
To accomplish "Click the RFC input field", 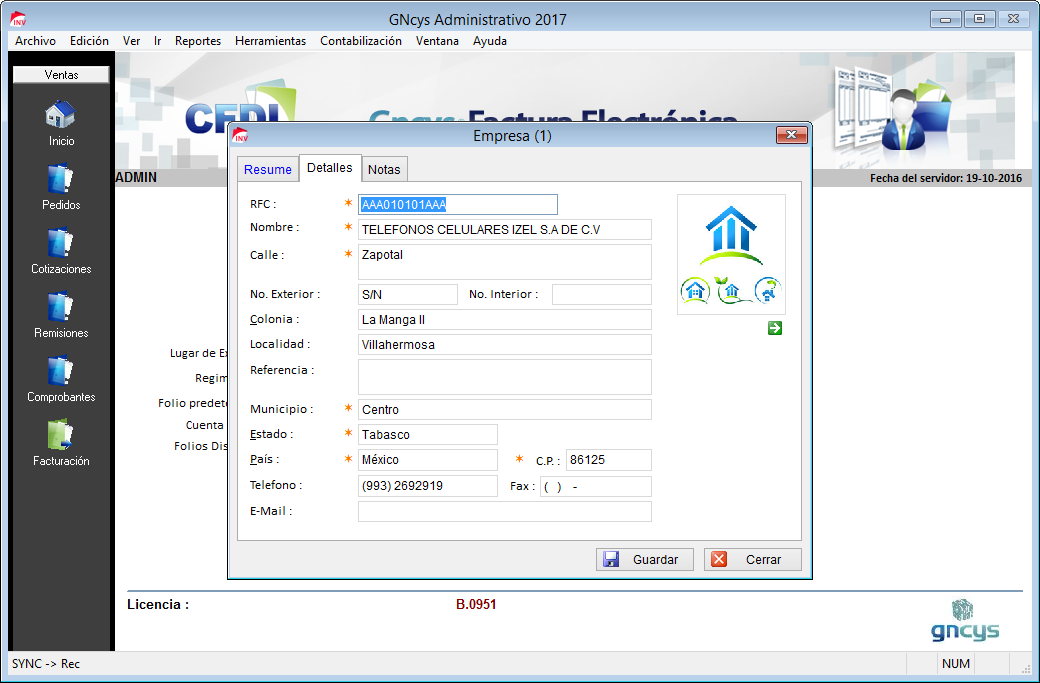I will coord(458,204).
